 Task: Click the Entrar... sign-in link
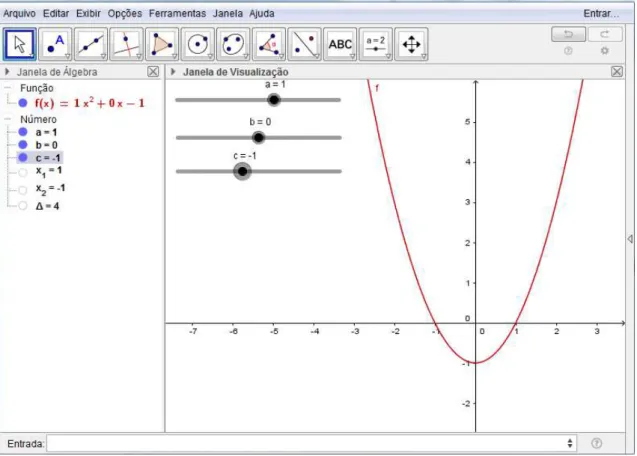tap(601, 13)
